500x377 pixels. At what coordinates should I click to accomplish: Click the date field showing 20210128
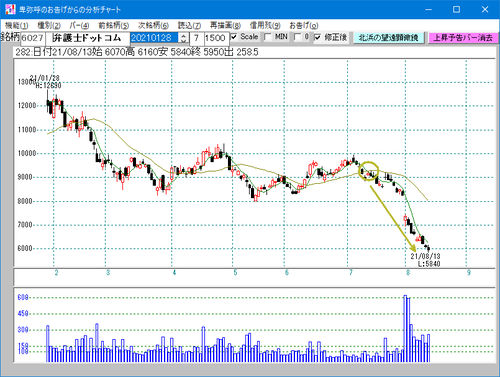[x=154, y=38]
